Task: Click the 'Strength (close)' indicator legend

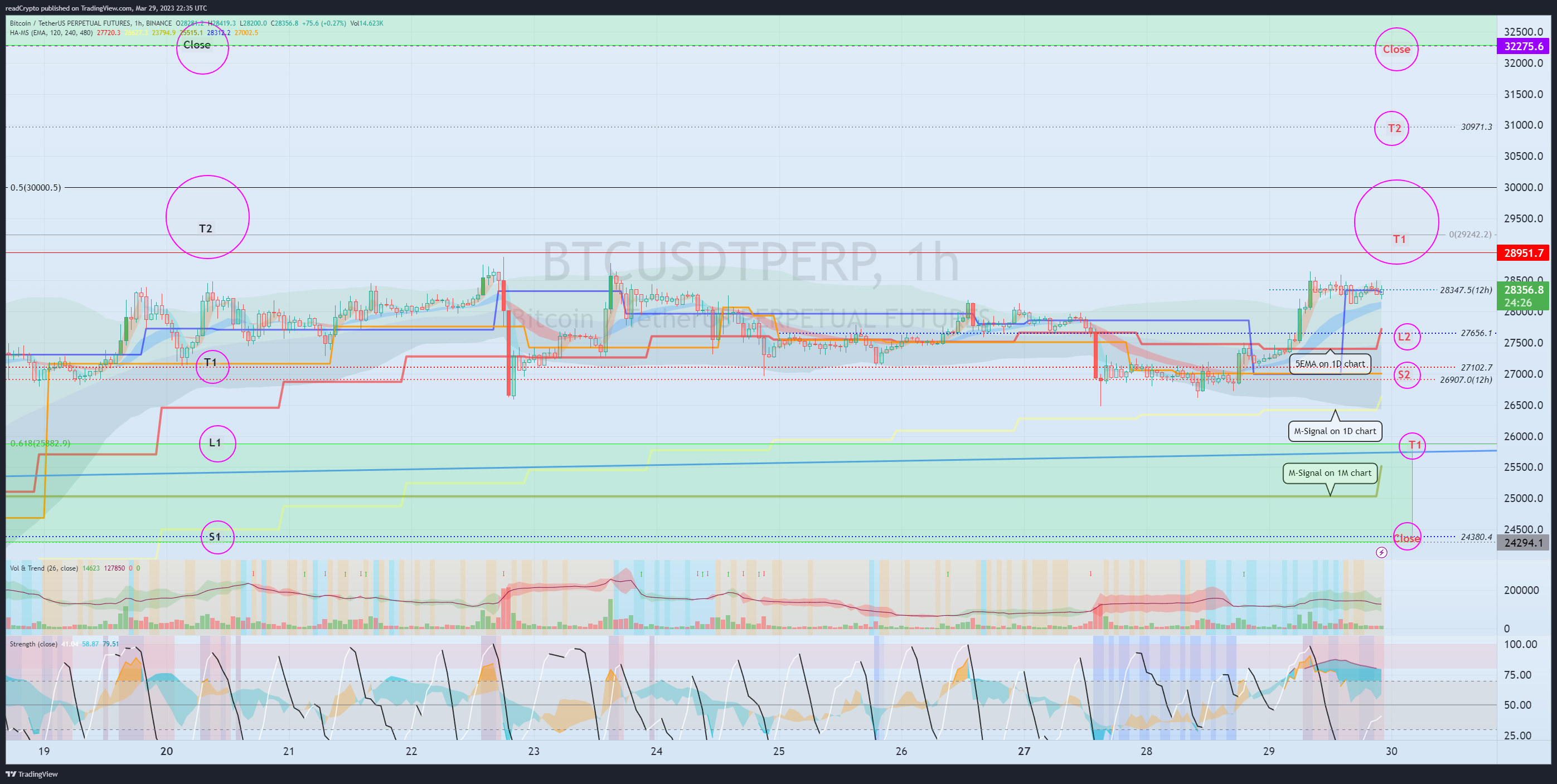Action: pyautogui.click(x=34, y=644)
